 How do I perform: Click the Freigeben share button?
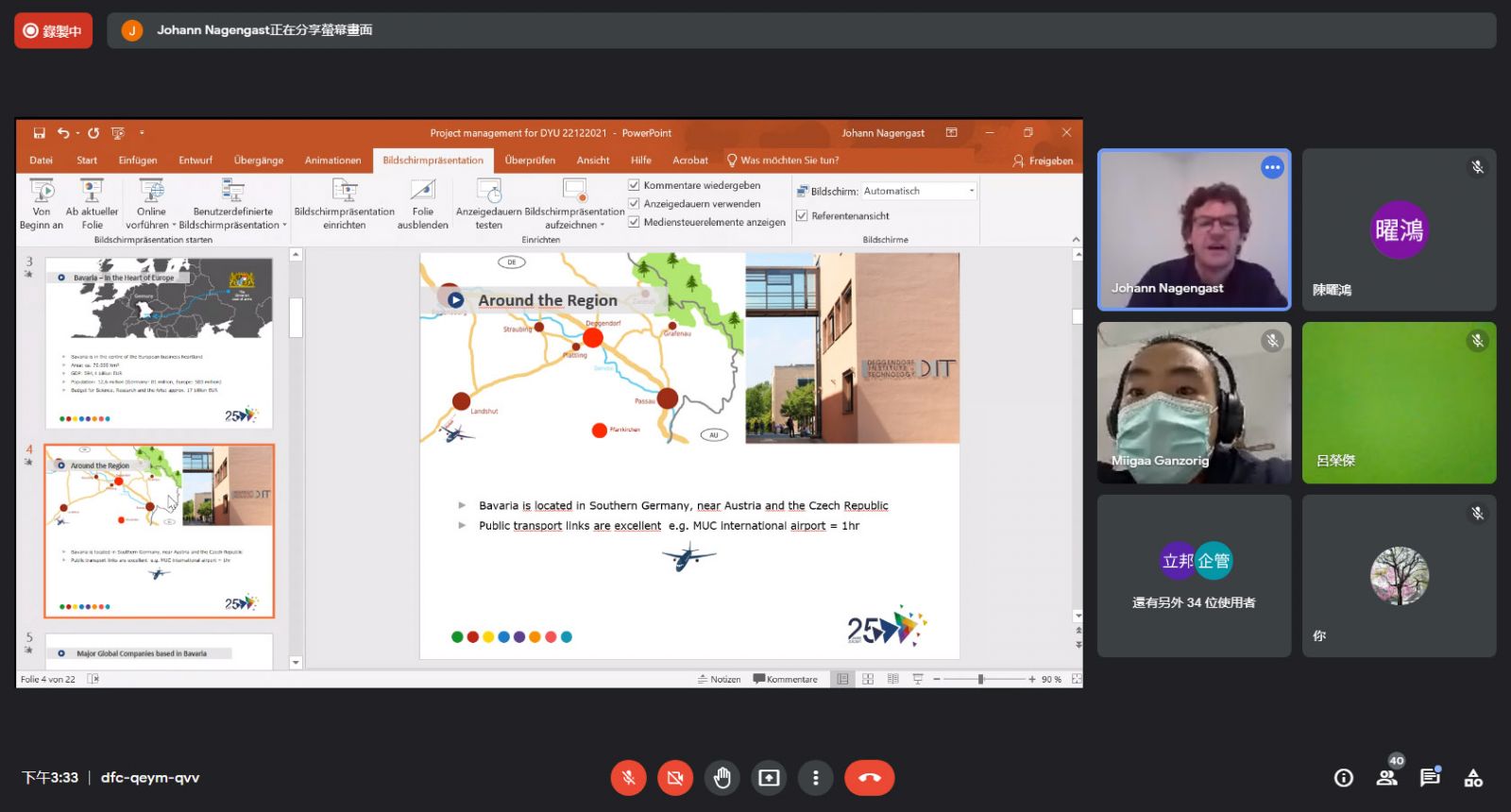tap(1043, 161)
